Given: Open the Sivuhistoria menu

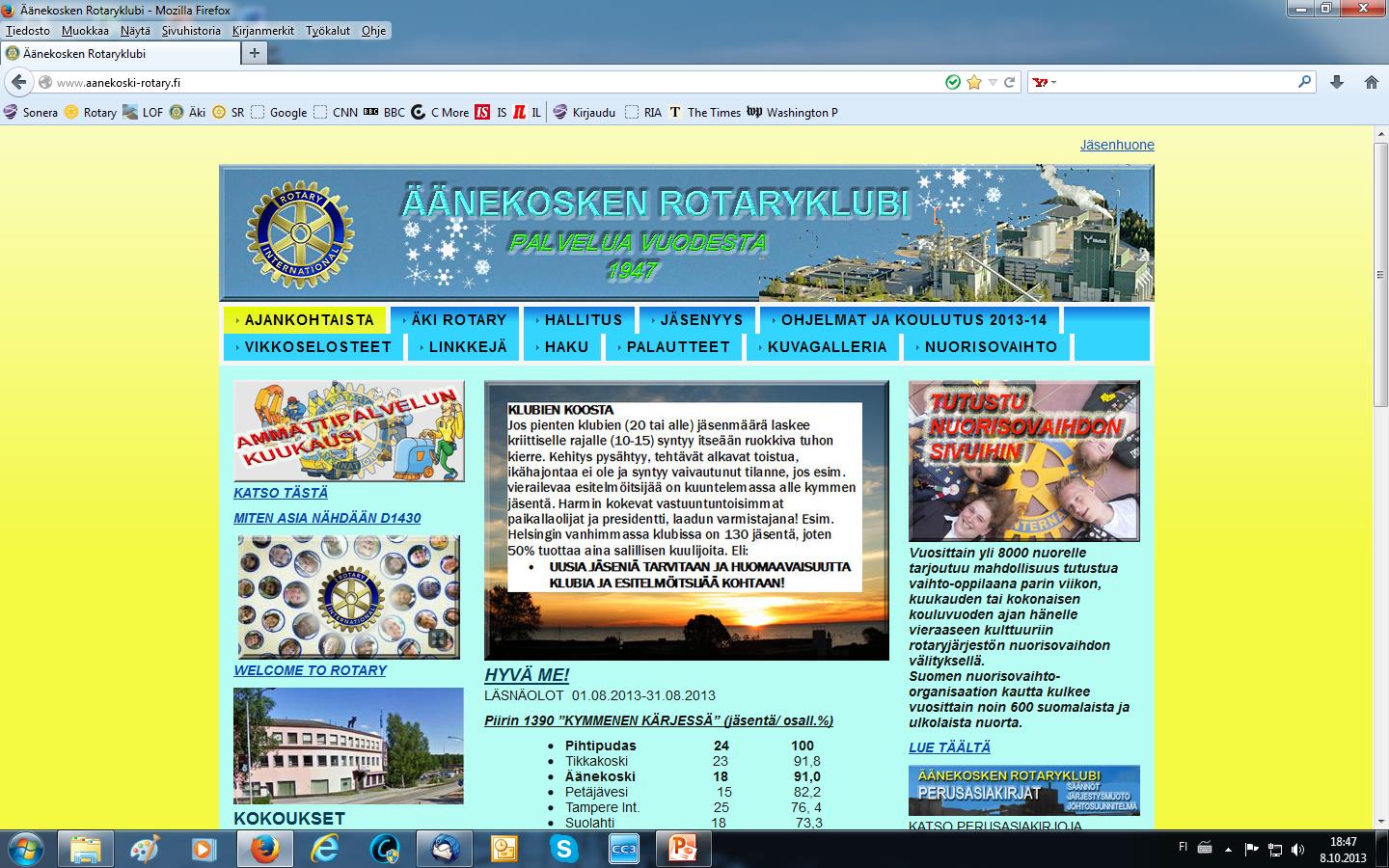Looking at the screenshot, I should pyautogui.click(x=191, y=30).
